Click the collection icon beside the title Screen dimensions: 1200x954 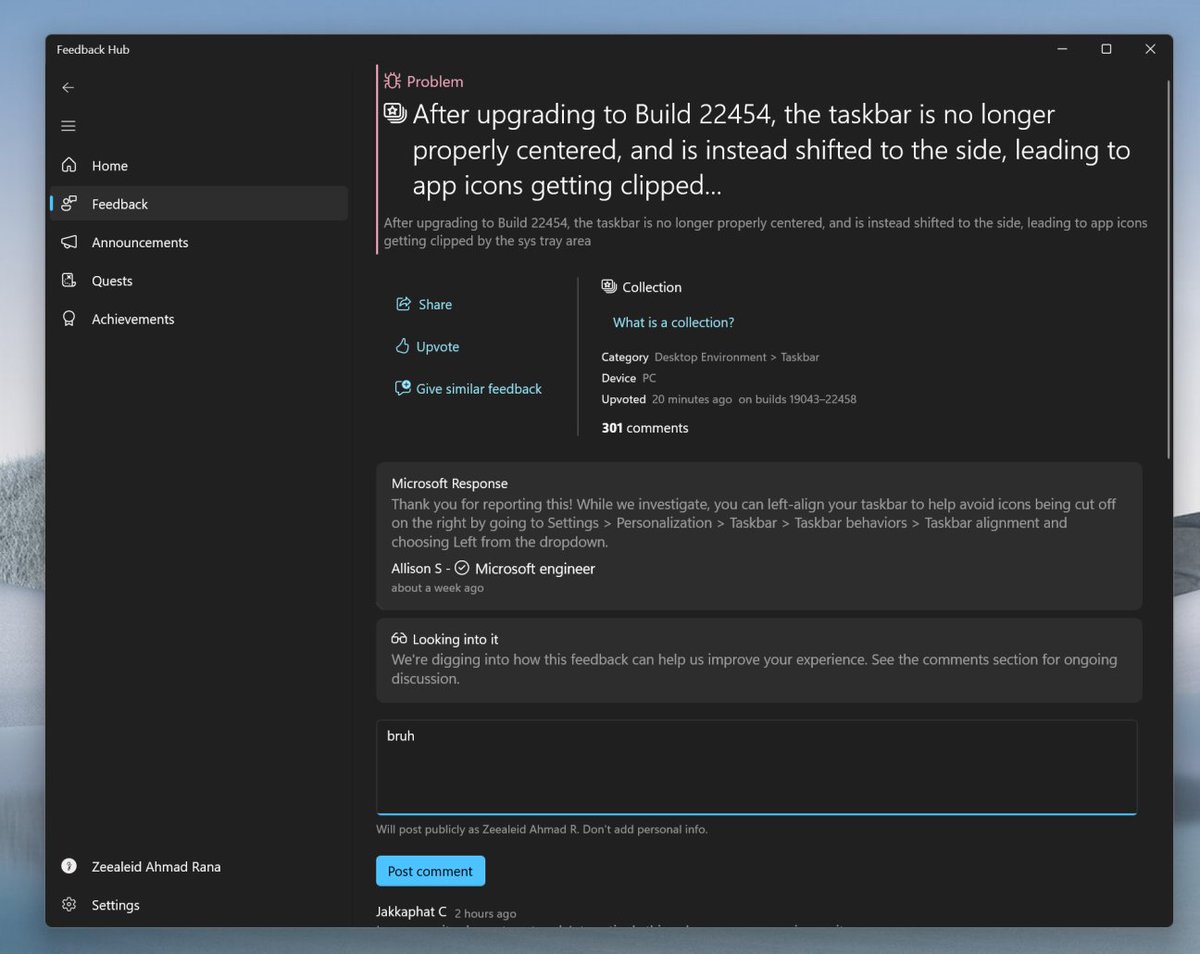click(x=395, y=113)
